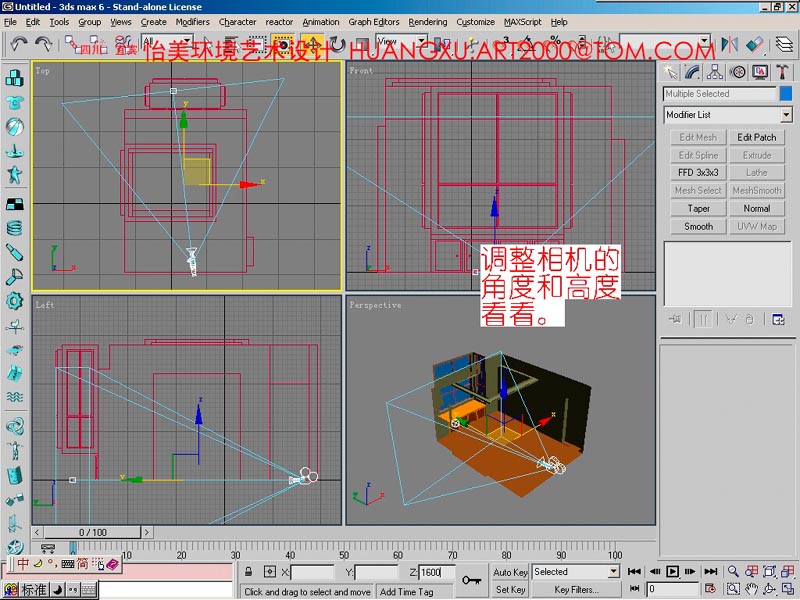Click the Zoom magnifier viewport tool

733,571
